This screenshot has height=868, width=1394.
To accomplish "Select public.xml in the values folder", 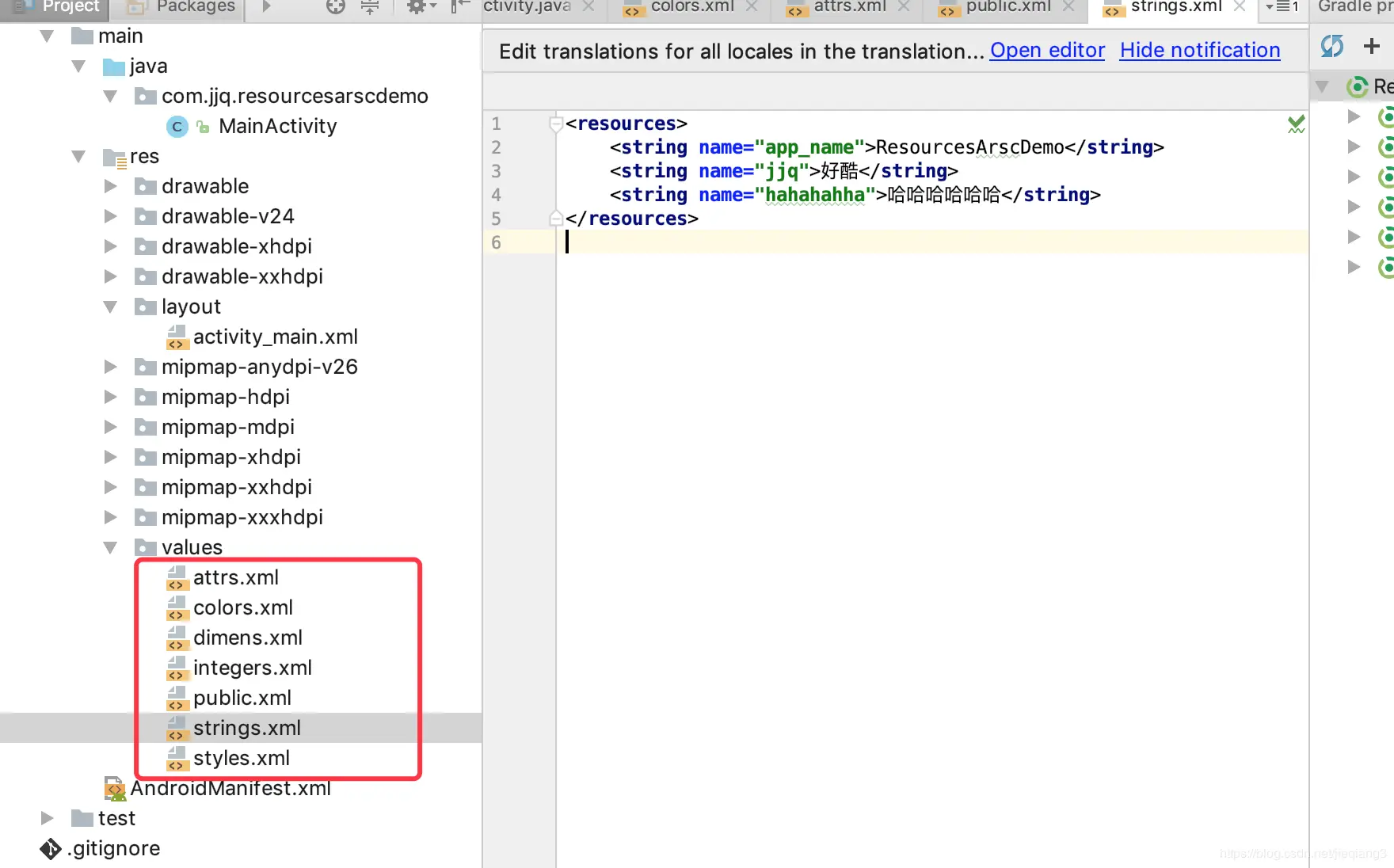I will pos(242,699).
